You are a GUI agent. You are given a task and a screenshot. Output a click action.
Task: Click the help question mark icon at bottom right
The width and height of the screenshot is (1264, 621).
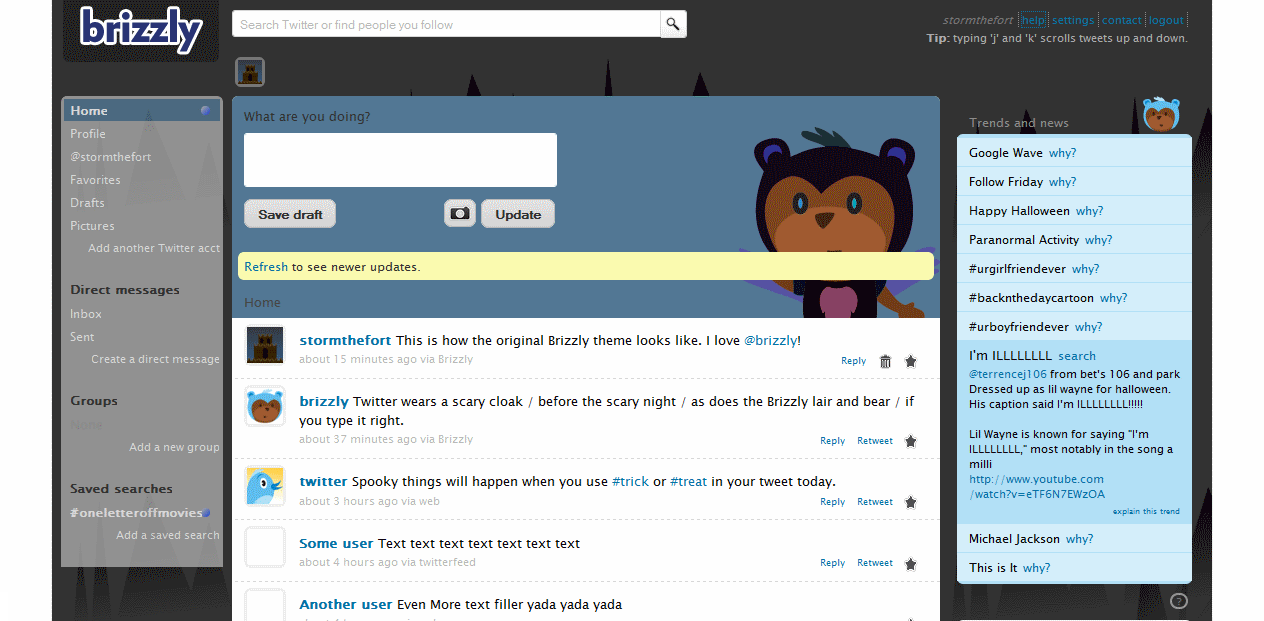1179,601
